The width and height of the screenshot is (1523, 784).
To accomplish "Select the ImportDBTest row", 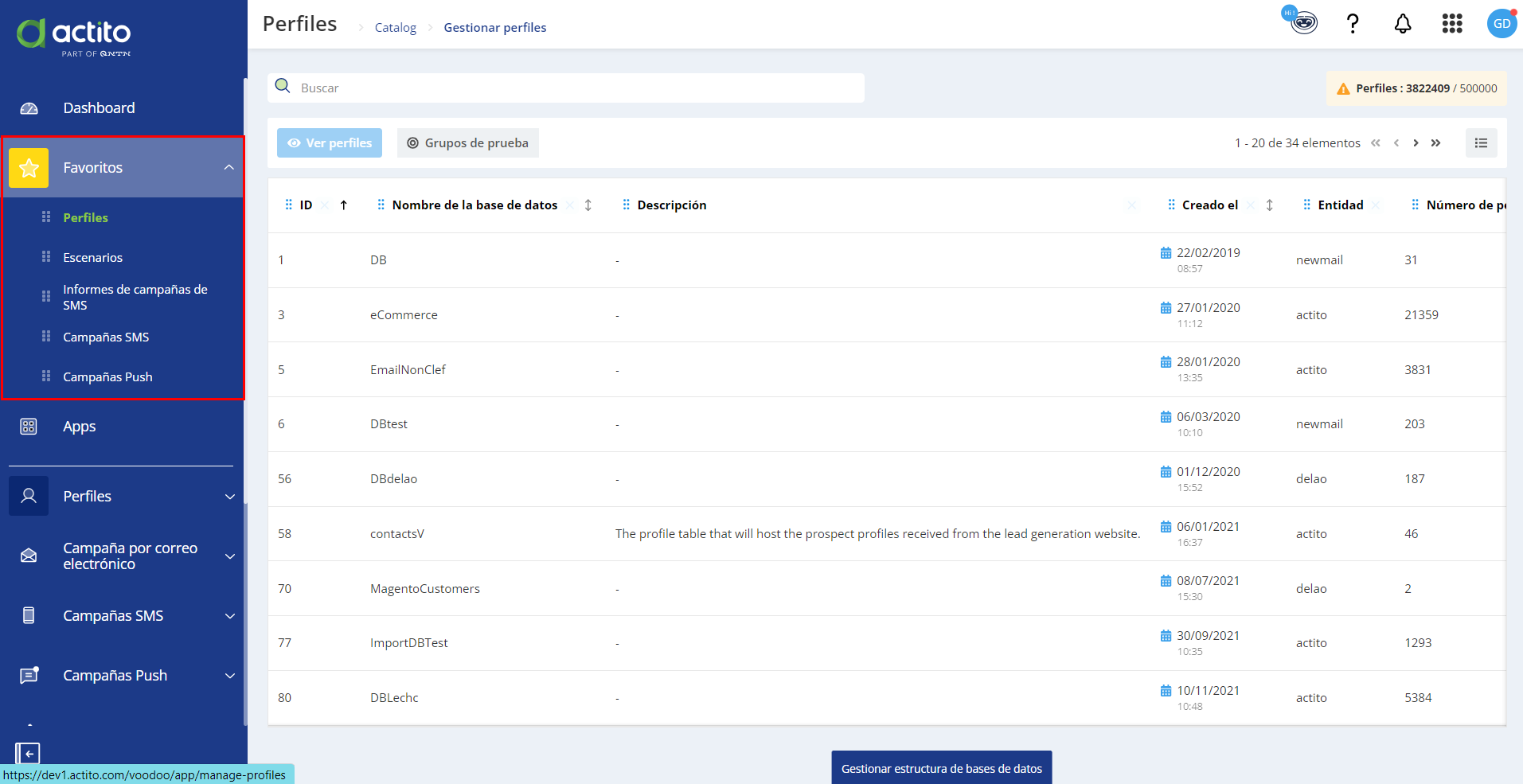I will [887, 643].
